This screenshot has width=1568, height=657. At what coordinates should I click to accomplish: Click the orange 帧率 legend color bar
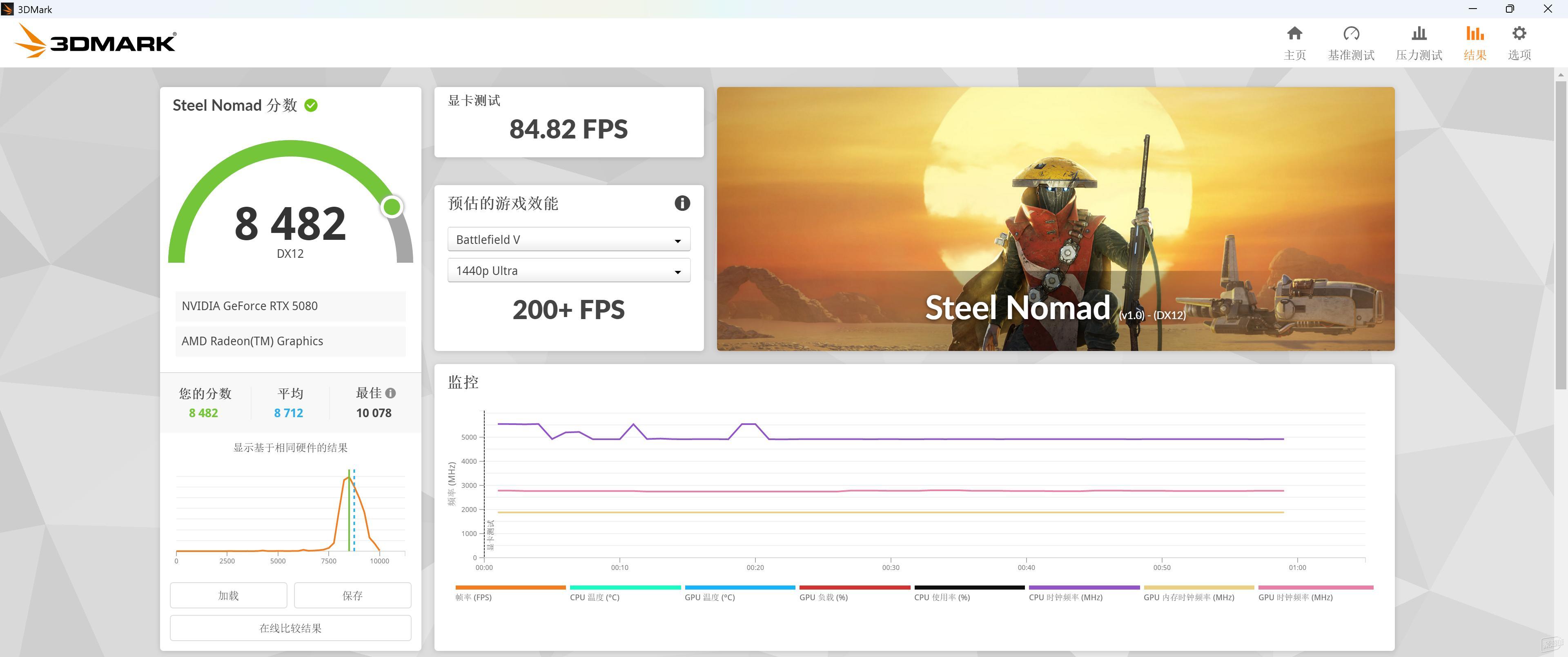[x=510, y=588]
